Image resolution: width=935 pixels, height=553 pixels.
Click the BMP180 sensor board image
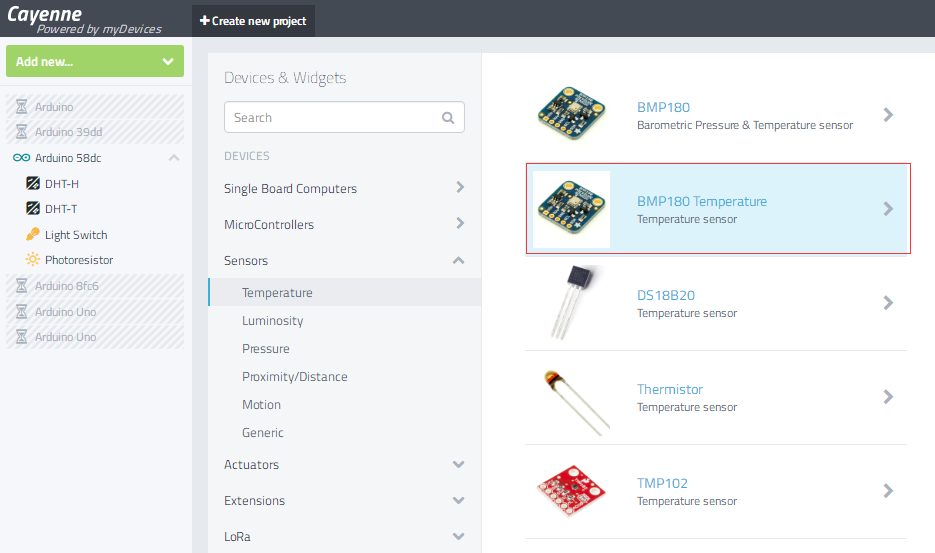(x=571, y=113)
